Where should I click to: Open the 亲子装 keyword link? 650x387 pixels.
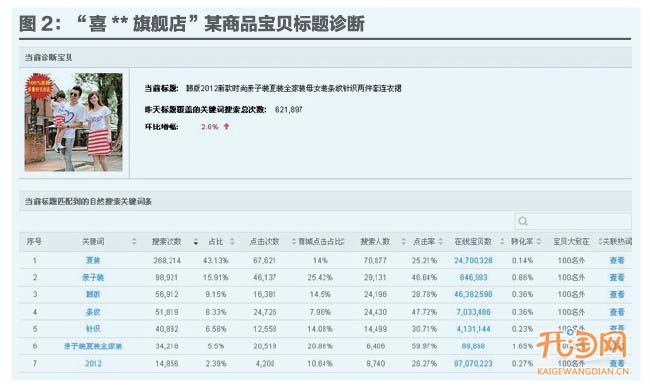(x=93, y=278)
